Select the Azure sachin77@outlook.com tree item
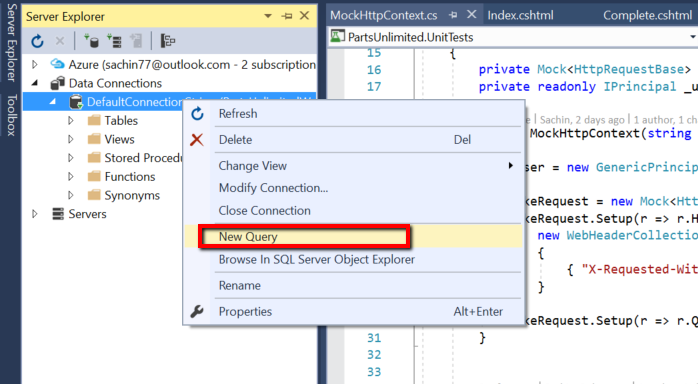698x384 pixels. click(x=192, y=65)
